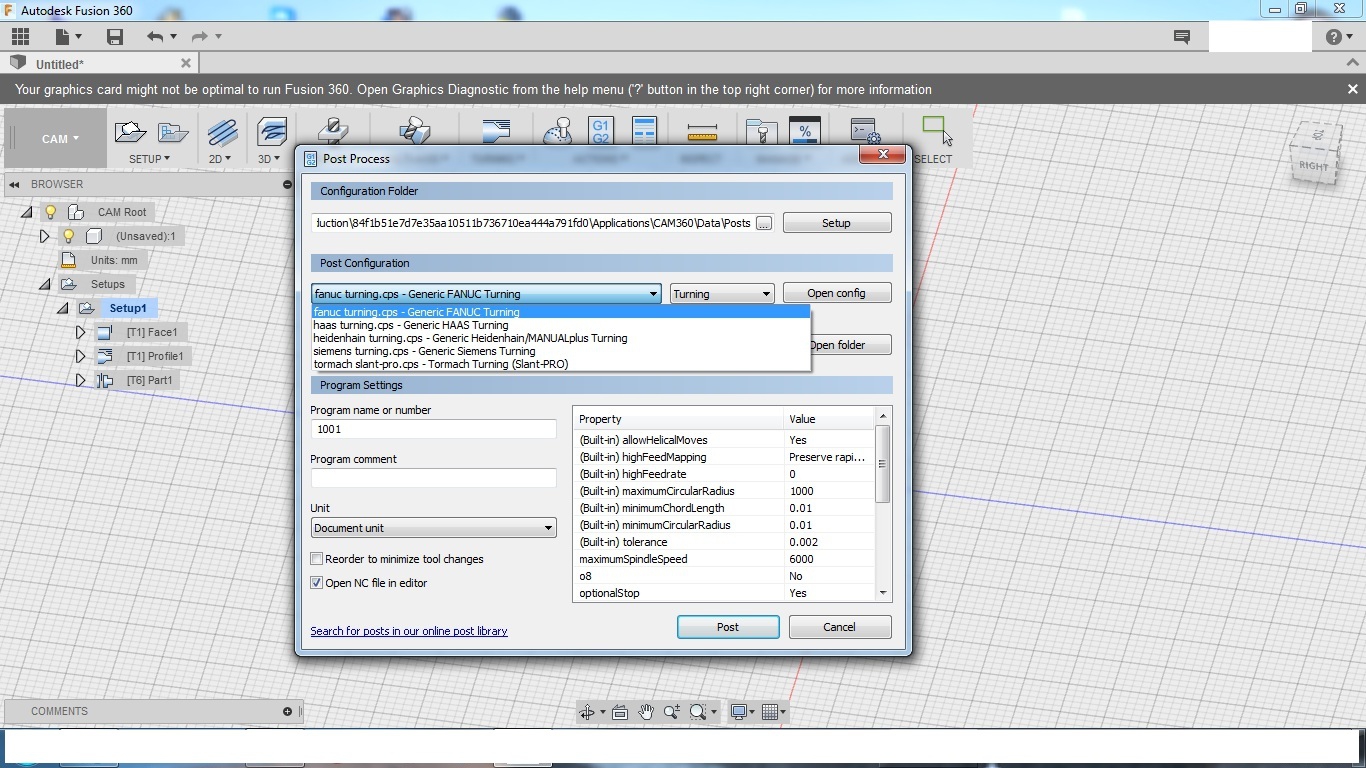Open the Tool Library icon
Image resolution: width=1366 pixels, height=768 pixels.
point(761,132)
